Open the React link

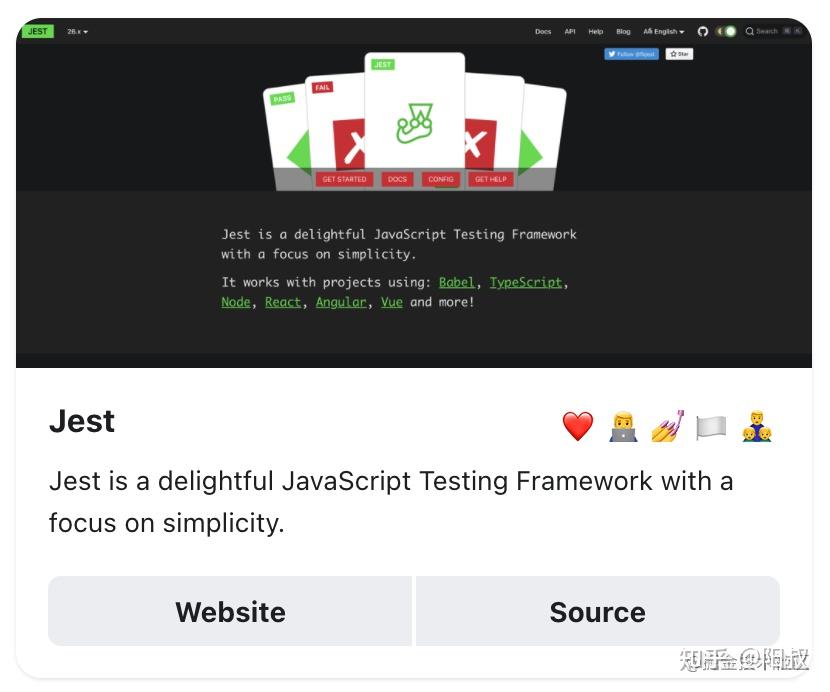(283, 302)
